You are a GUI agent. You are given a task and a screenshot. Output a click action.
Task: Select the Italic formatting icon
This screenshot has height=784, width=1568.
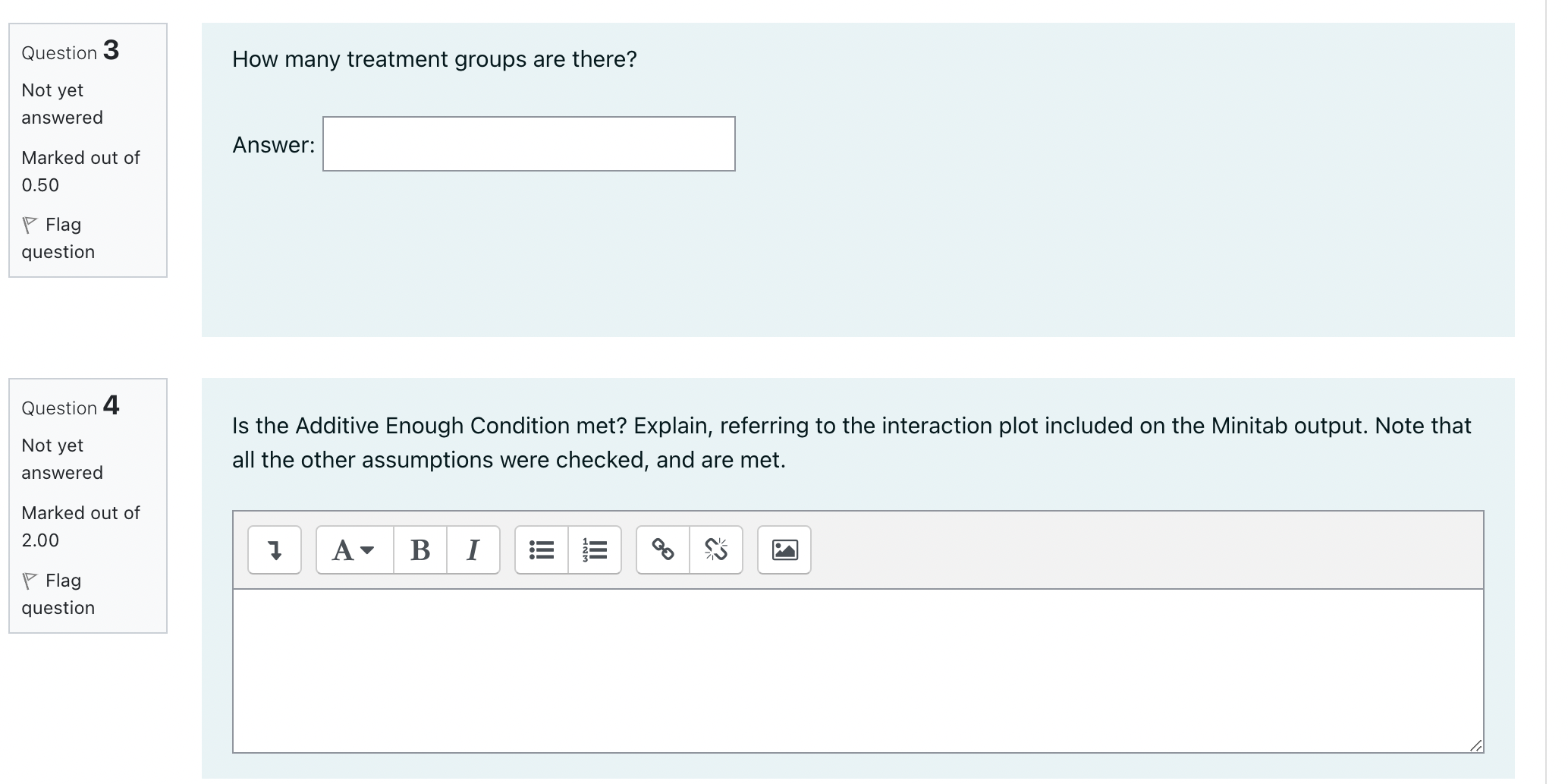(x=473, y=550)
